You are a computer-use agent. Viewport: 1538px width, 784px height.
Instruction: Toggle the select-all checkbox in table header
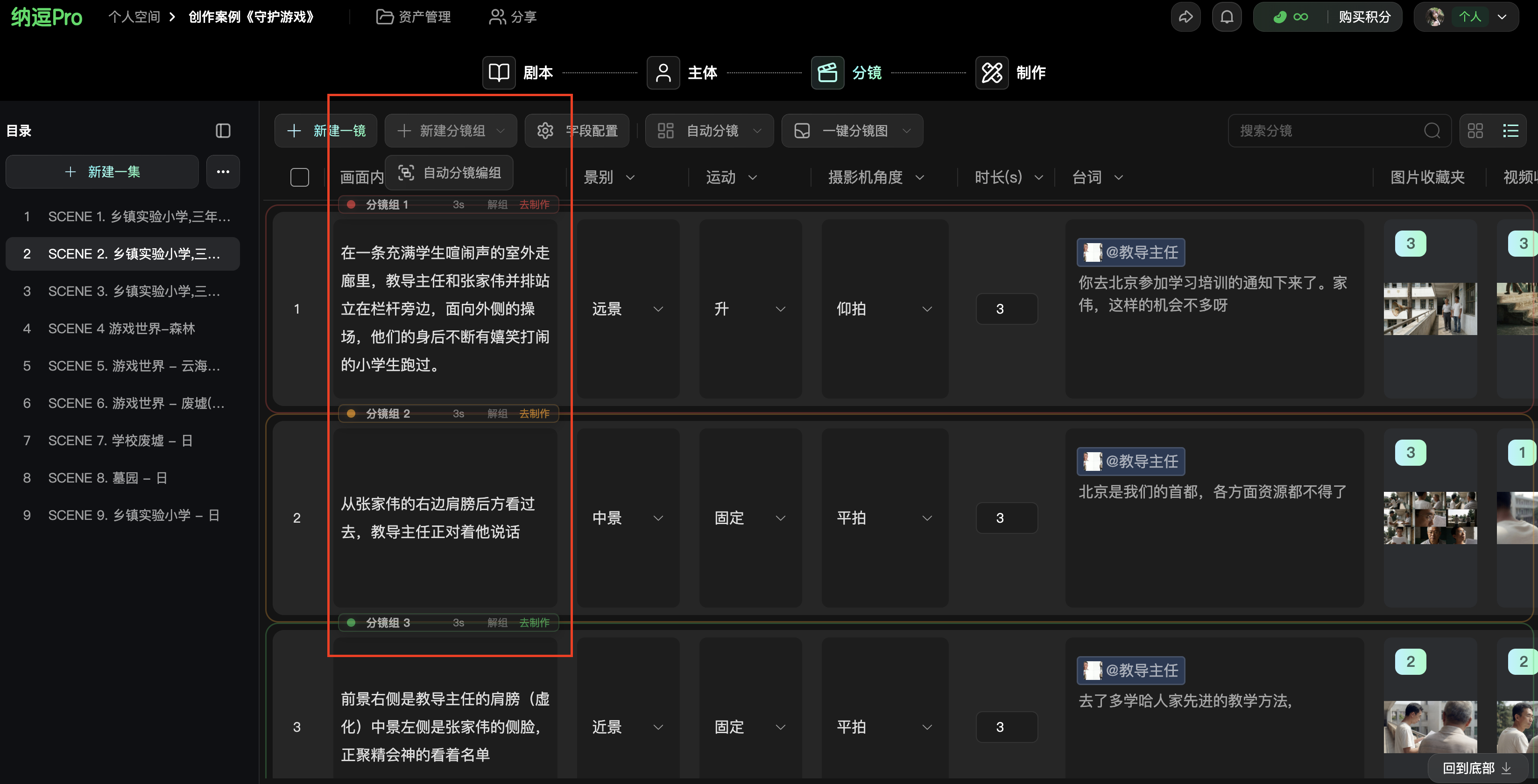(x=299, y=177)
